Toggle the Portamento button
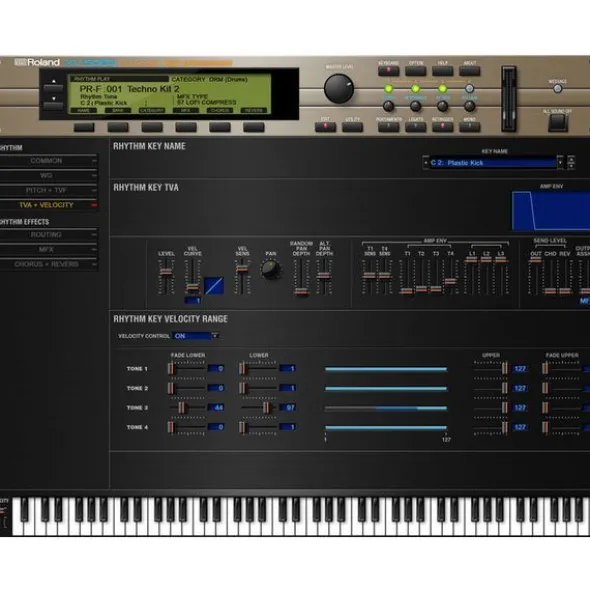The height and width of the screenshot is (591, 590). [388, 127]
